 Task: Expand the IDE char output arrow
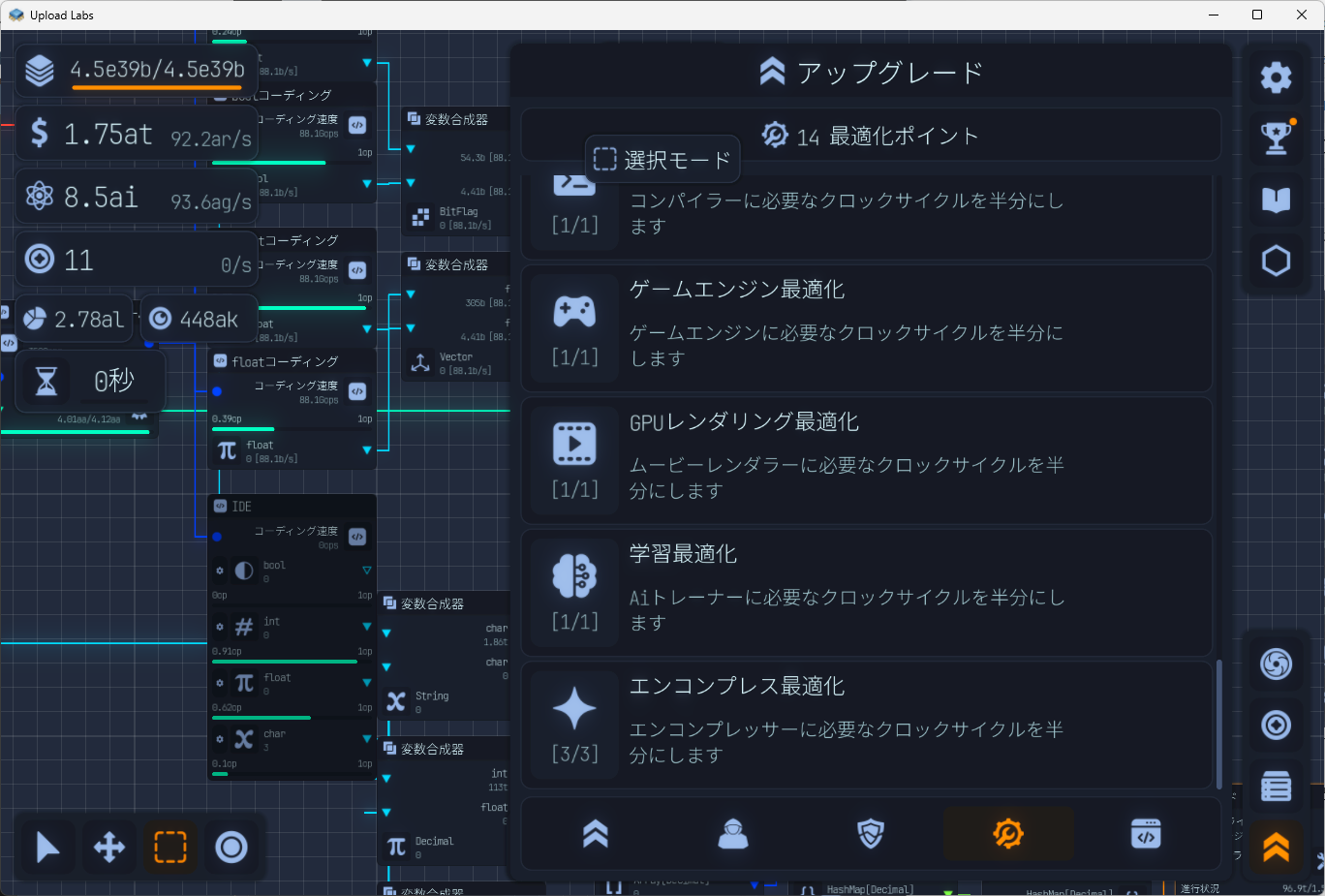(367, 739)
